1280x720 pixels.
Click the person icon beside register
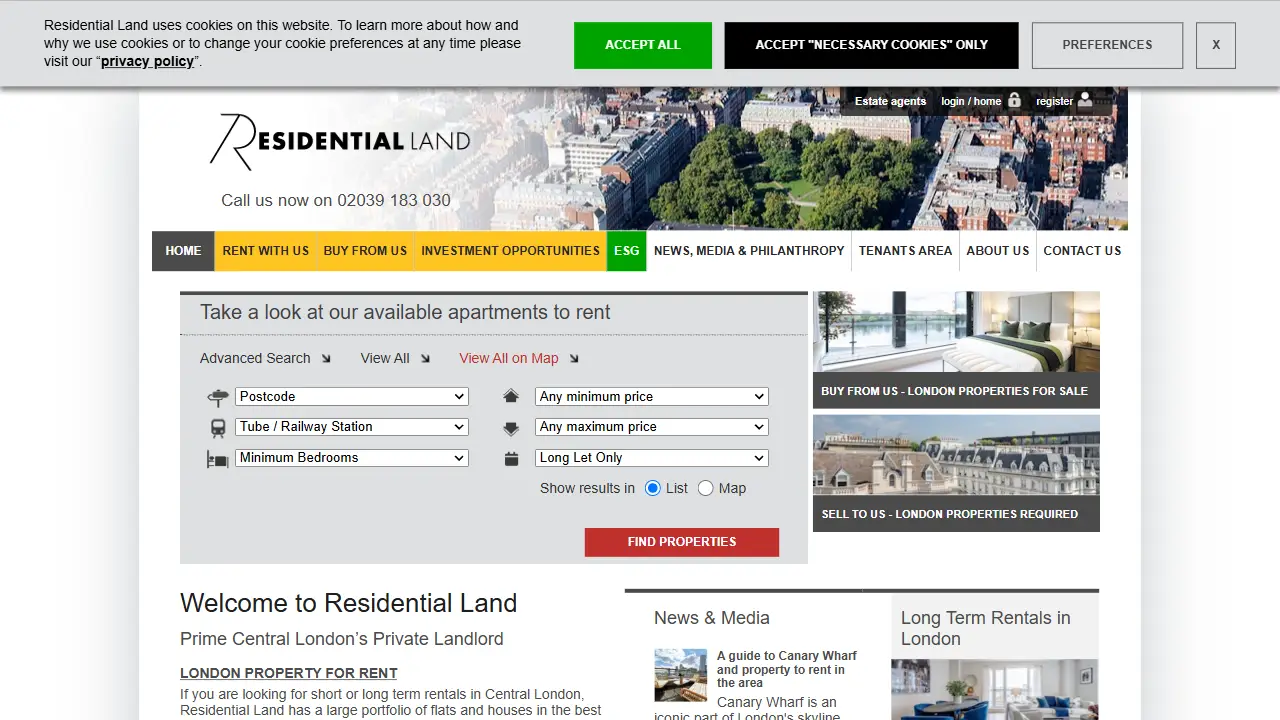coord(1085,100)
